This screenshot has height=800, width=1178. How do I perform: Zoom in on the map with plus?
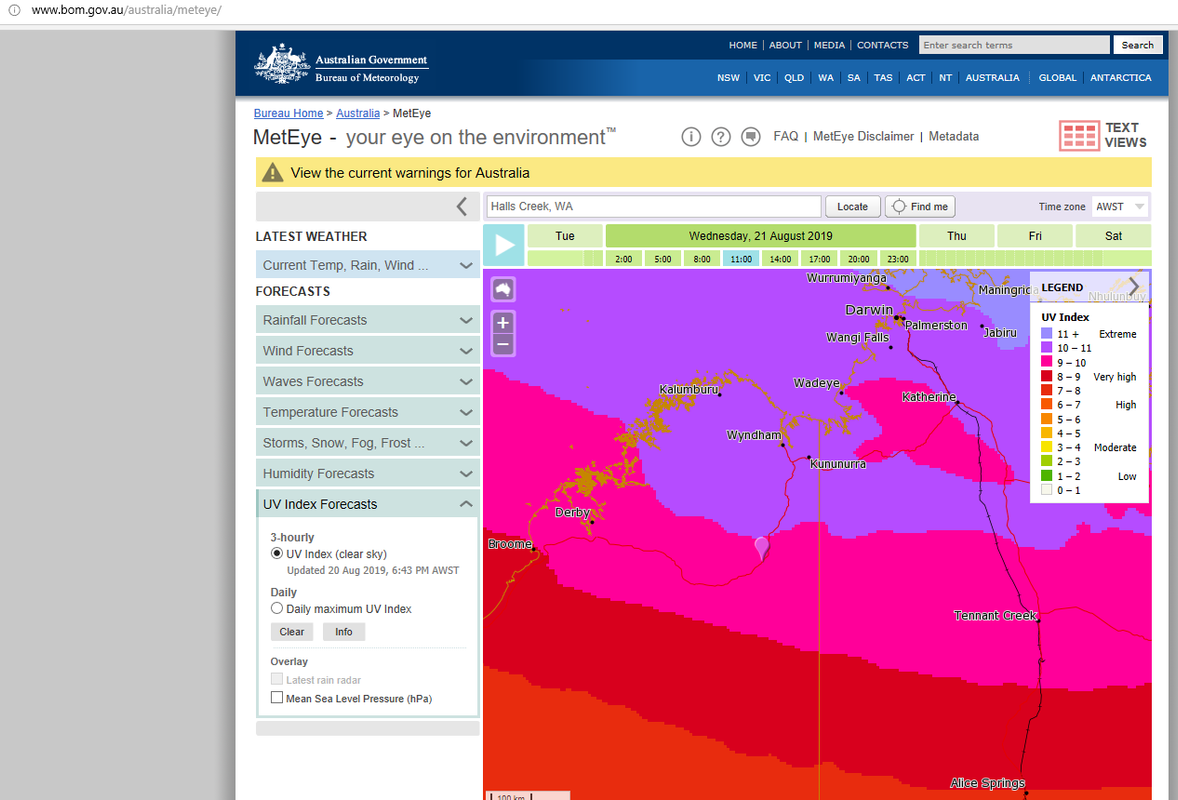(503, 322)
